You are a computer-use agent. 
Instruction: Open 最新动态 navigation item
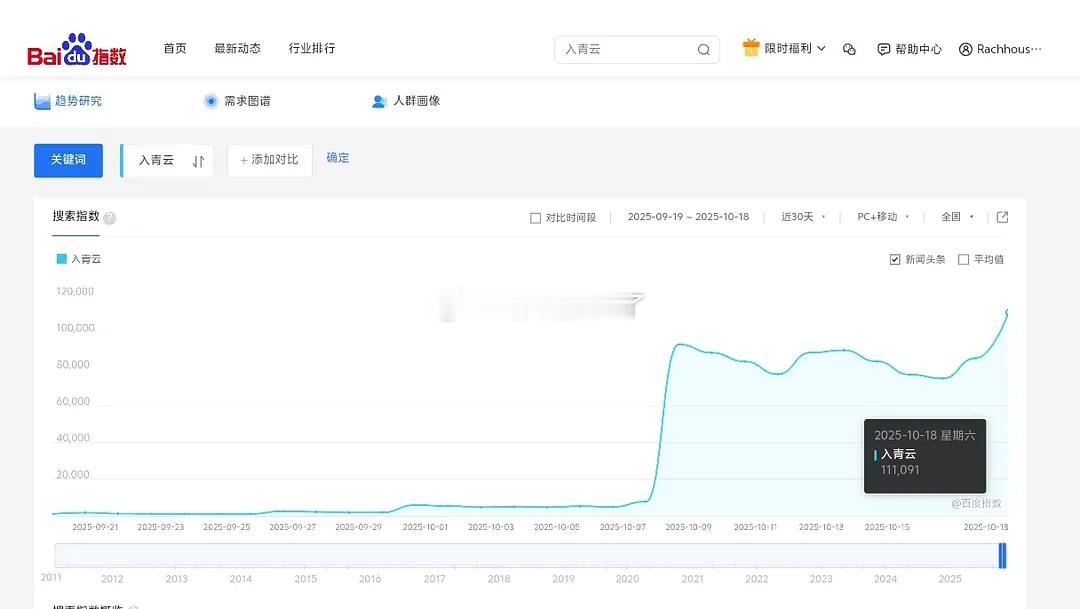(238, 48)
